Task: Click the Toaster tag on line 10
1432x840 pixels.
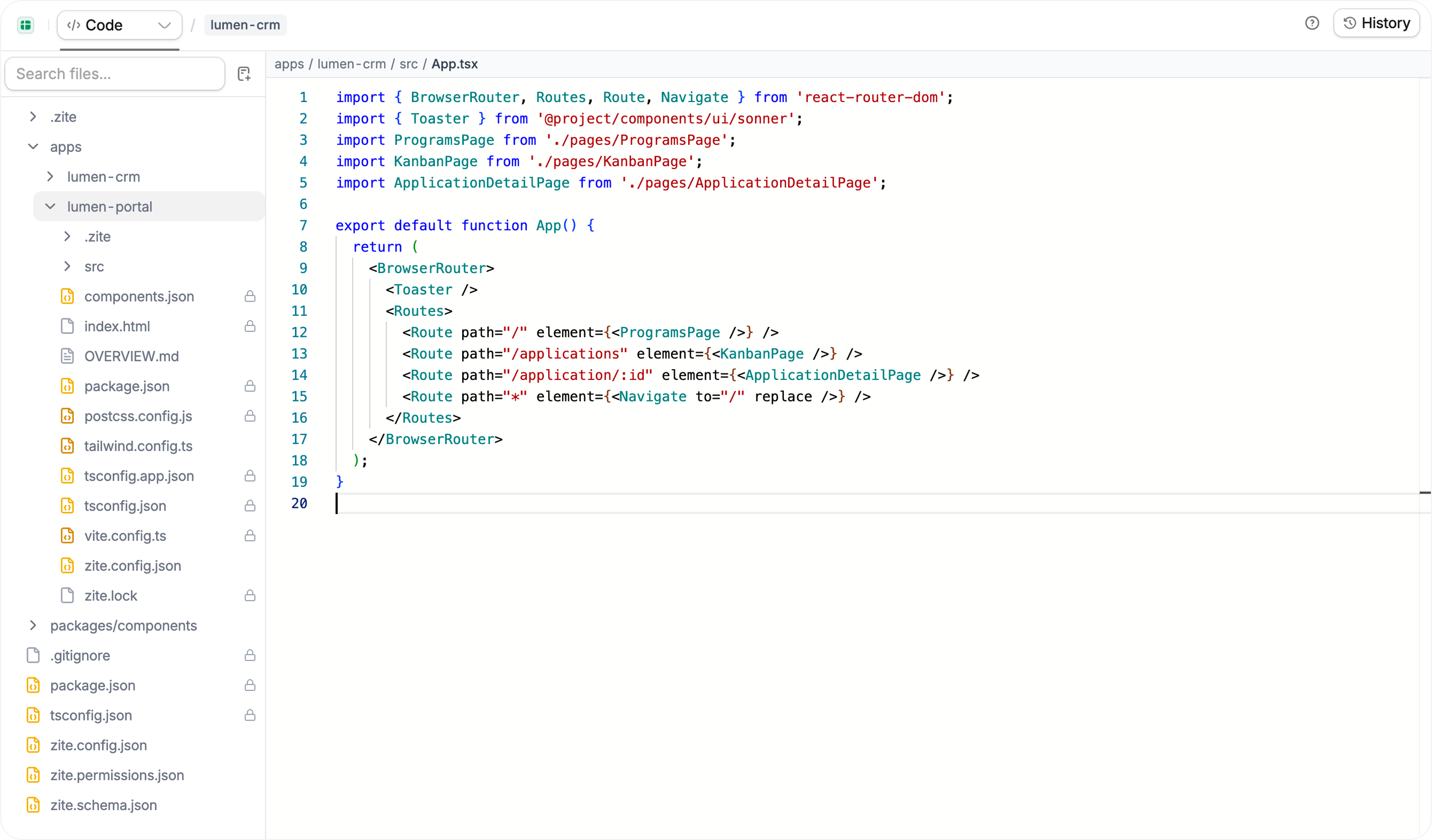Action: [423, 290]
